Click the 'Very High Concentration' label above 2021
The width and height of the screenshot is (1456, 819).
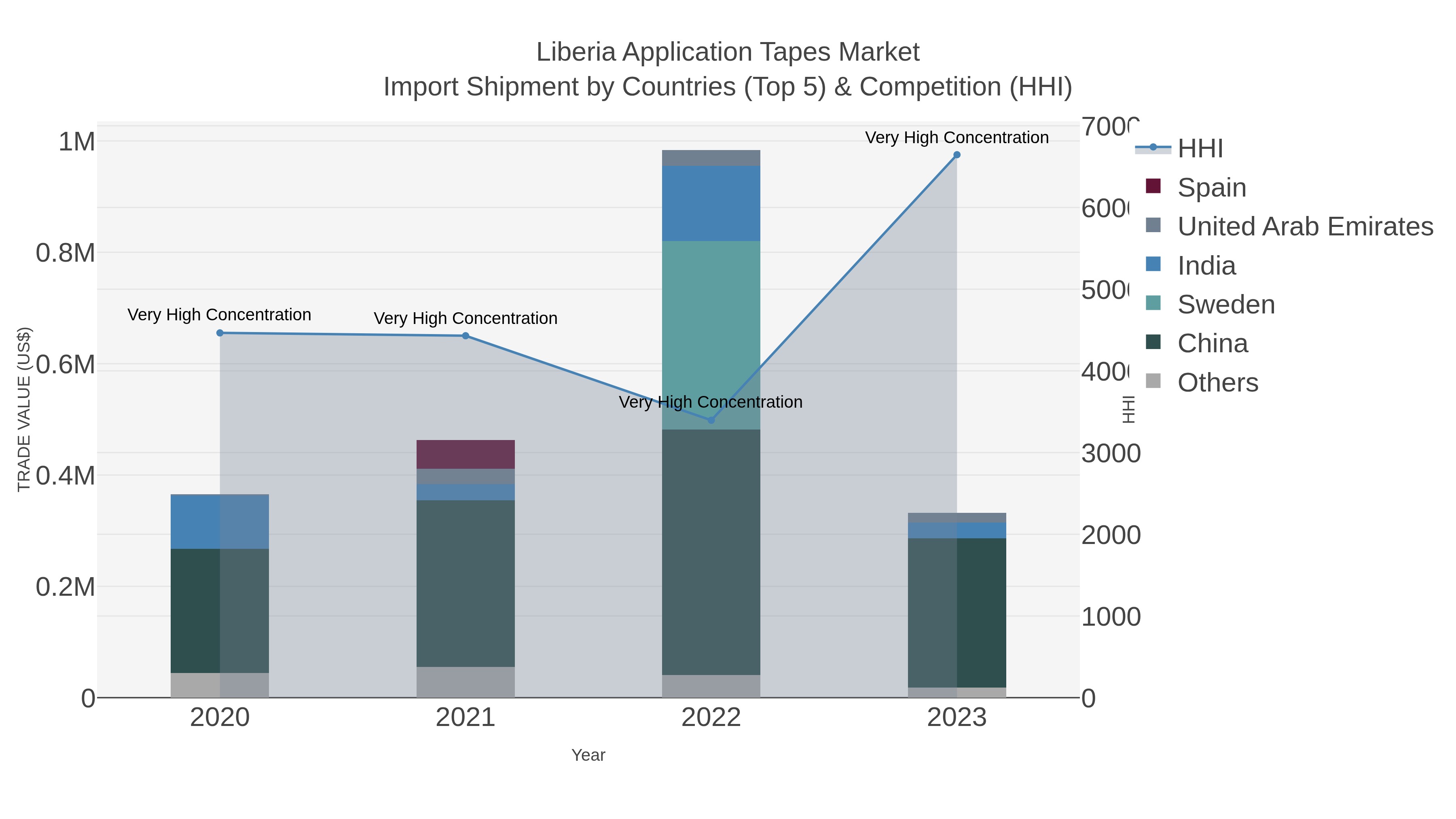click(466, 318)
